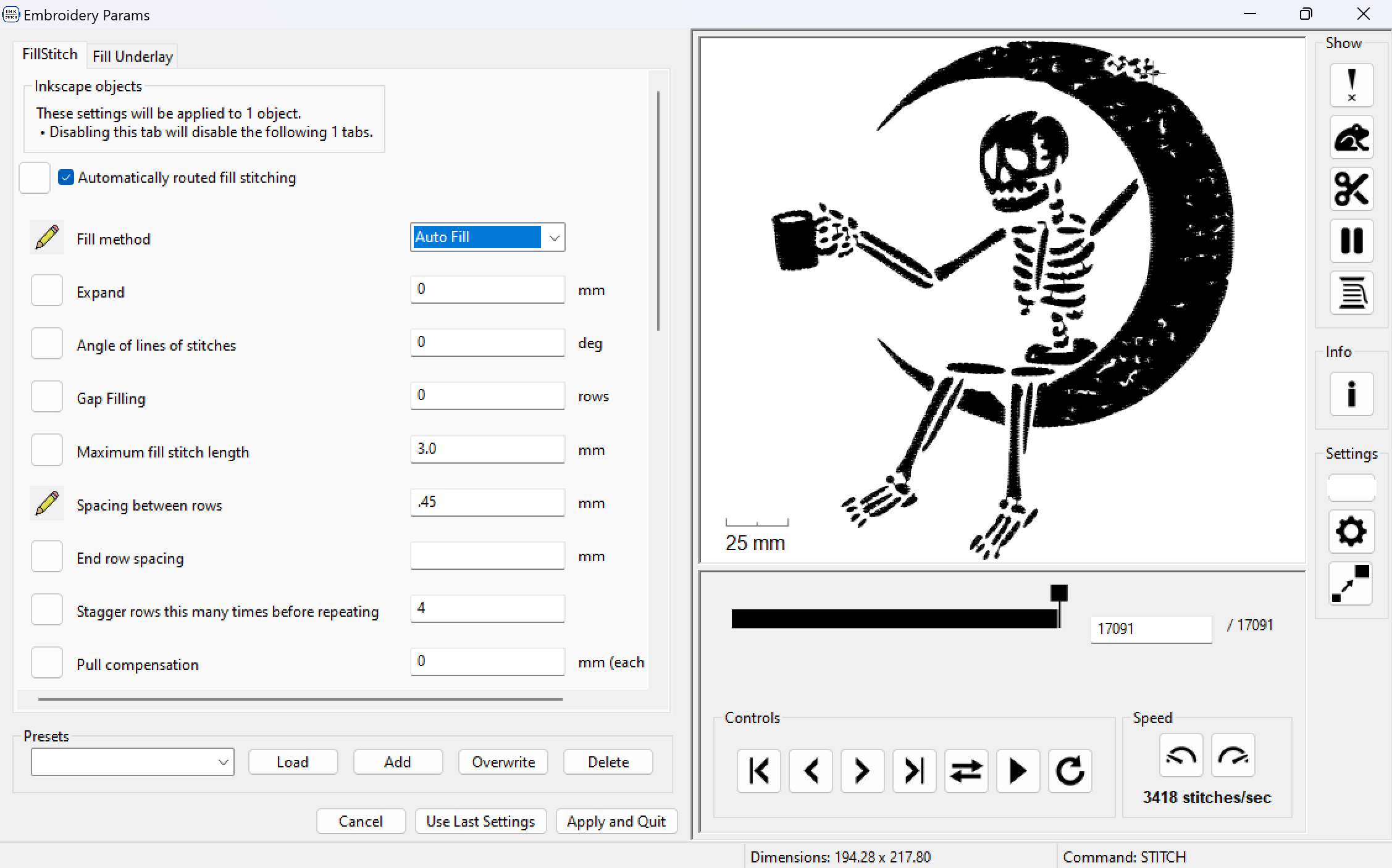Click the toggle box next to Gap Filling
Image resolution: width=1392 pixels, height=868 pixels.
click(47, 397)
